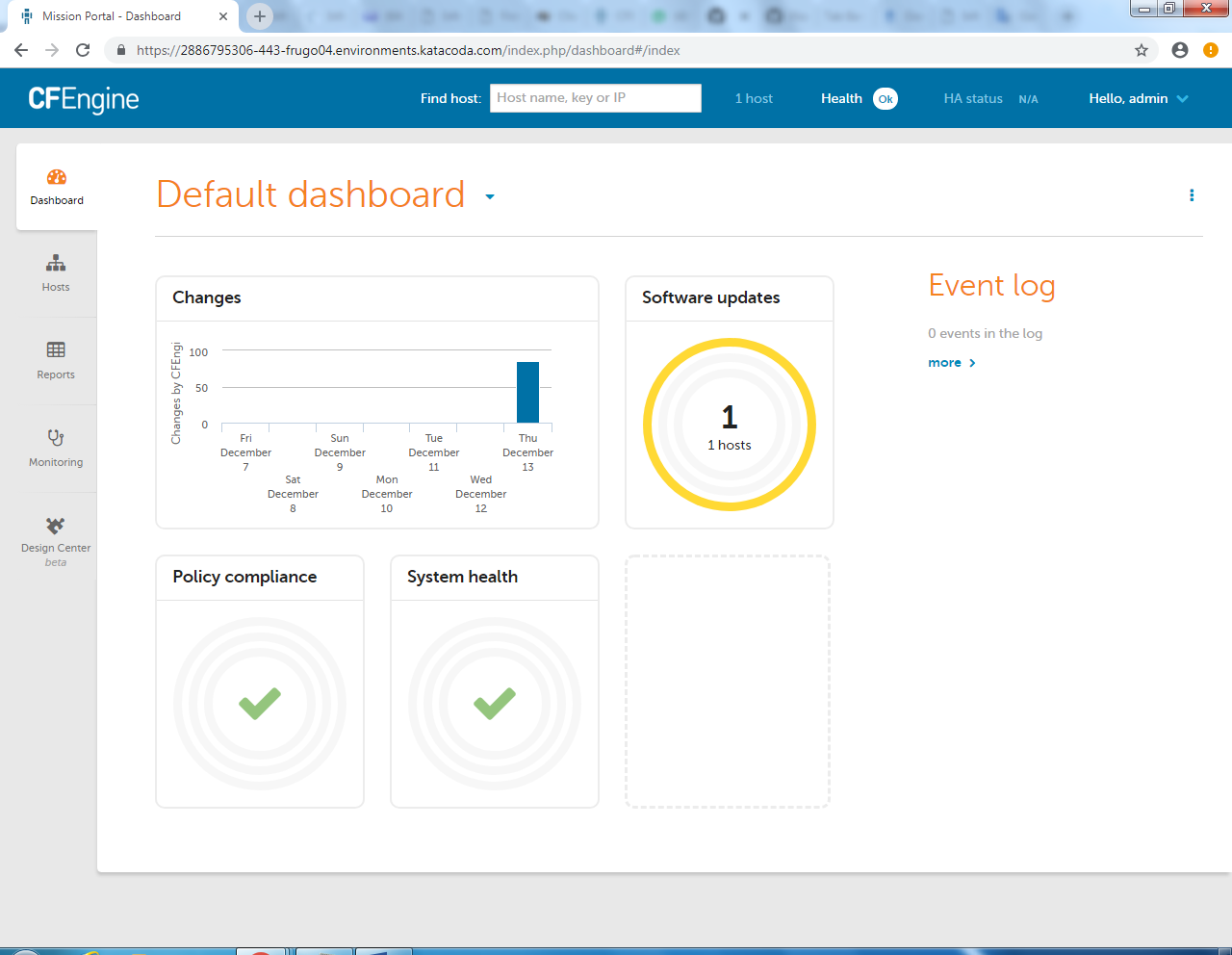Click the Software updates donut chart
The image size is (1232, 955).
coord(729,425)
